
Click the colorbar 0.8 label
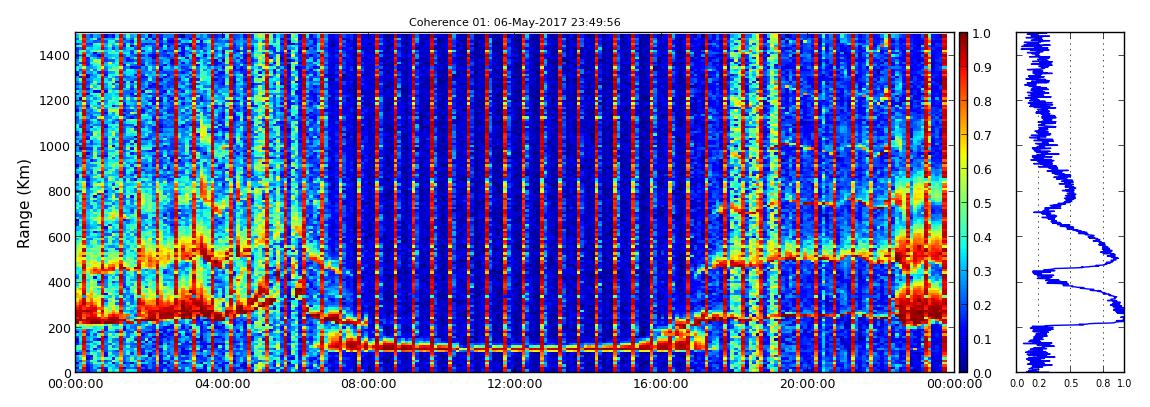(982, 102)
